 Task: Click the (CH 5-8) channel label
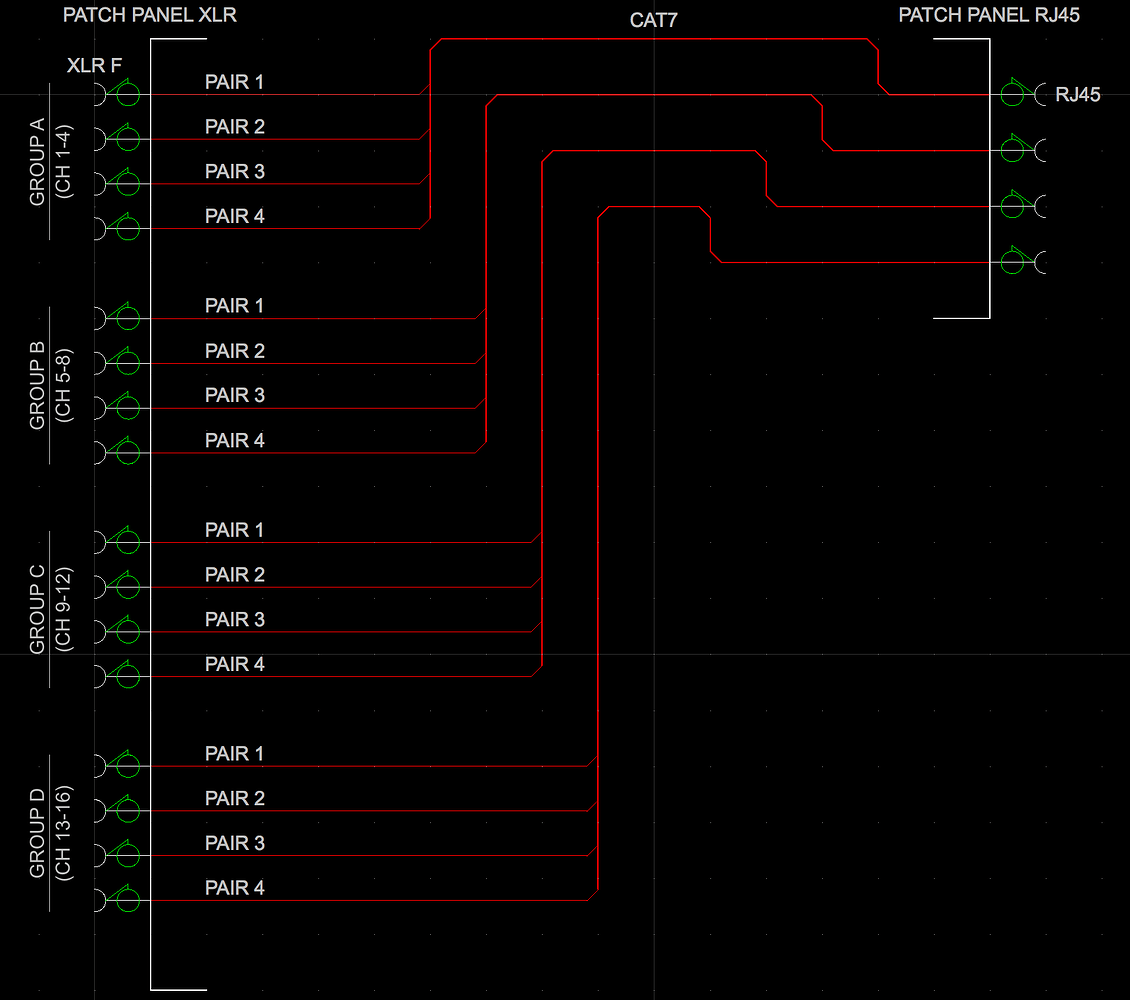63,385
